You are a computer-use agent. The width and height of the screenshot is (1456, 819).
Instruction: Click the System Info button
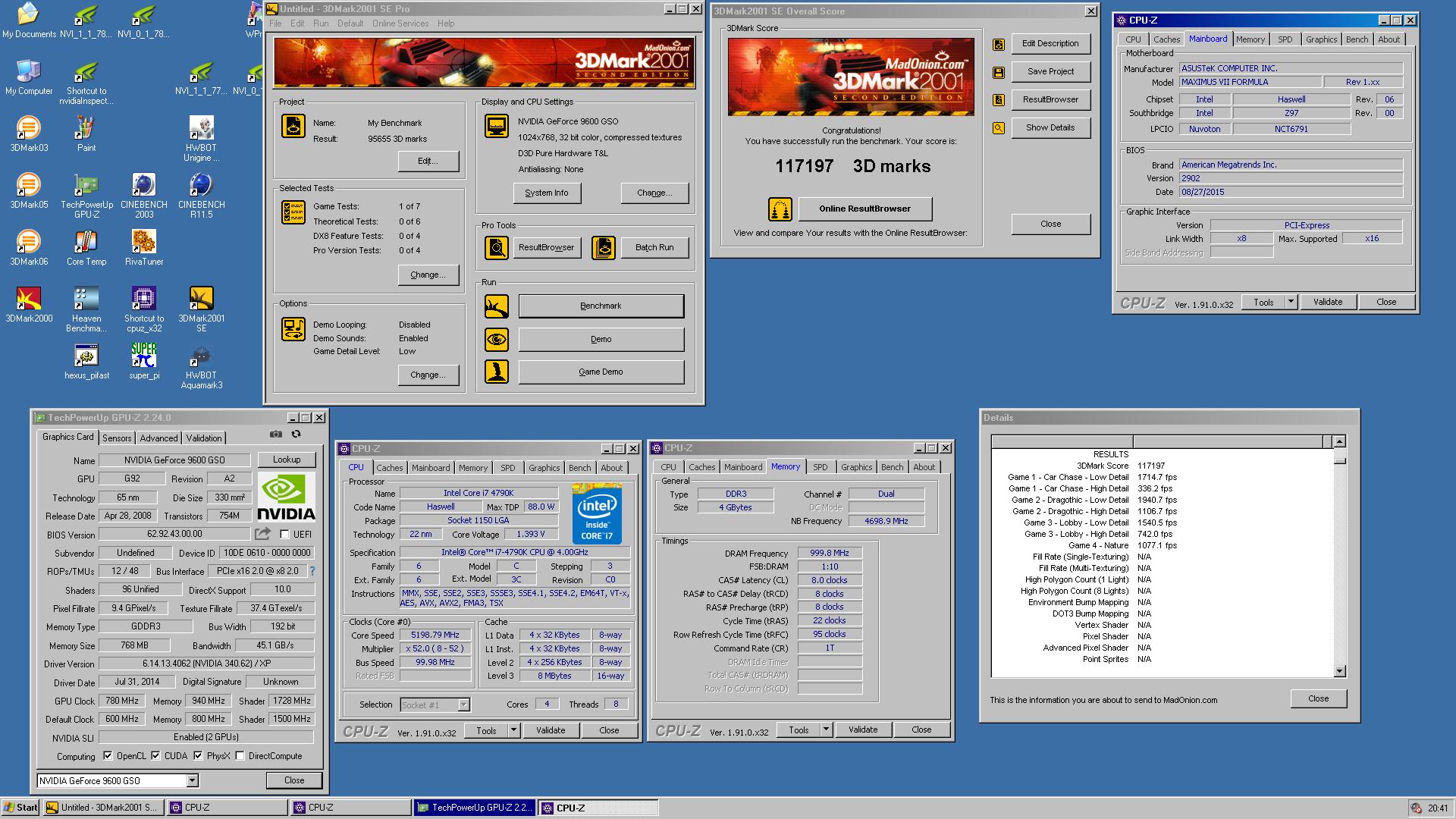tap(546, 193)
